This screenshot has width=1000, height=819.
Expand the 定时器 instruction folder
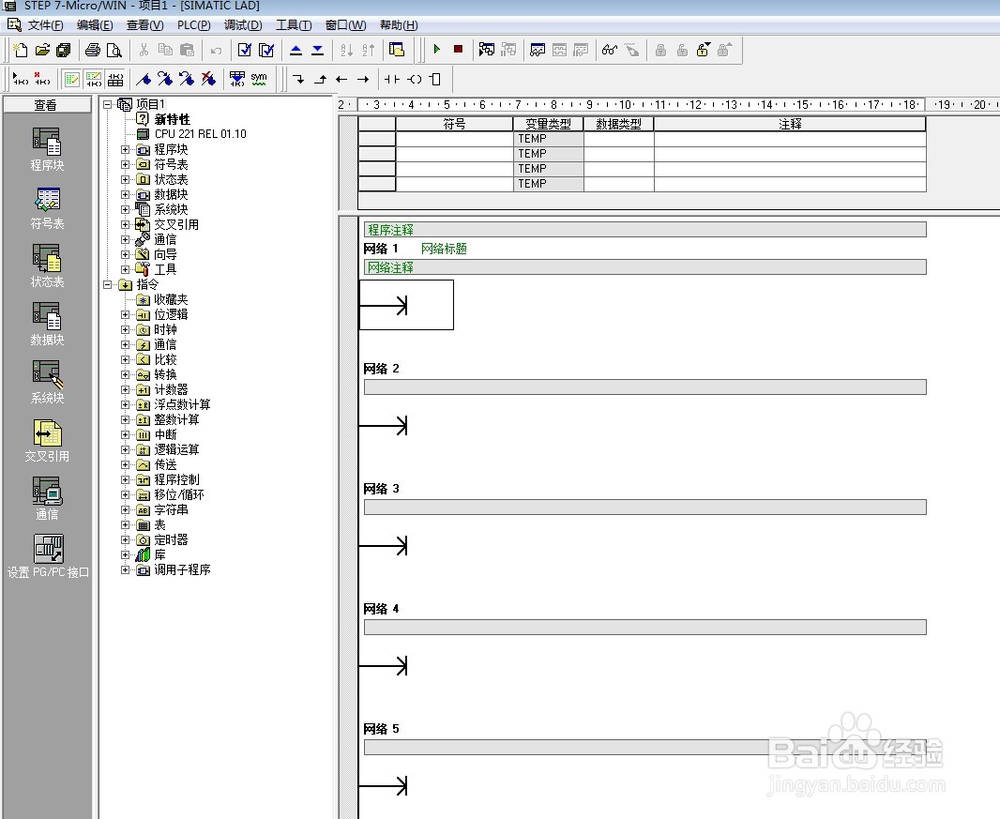(126, 540)
